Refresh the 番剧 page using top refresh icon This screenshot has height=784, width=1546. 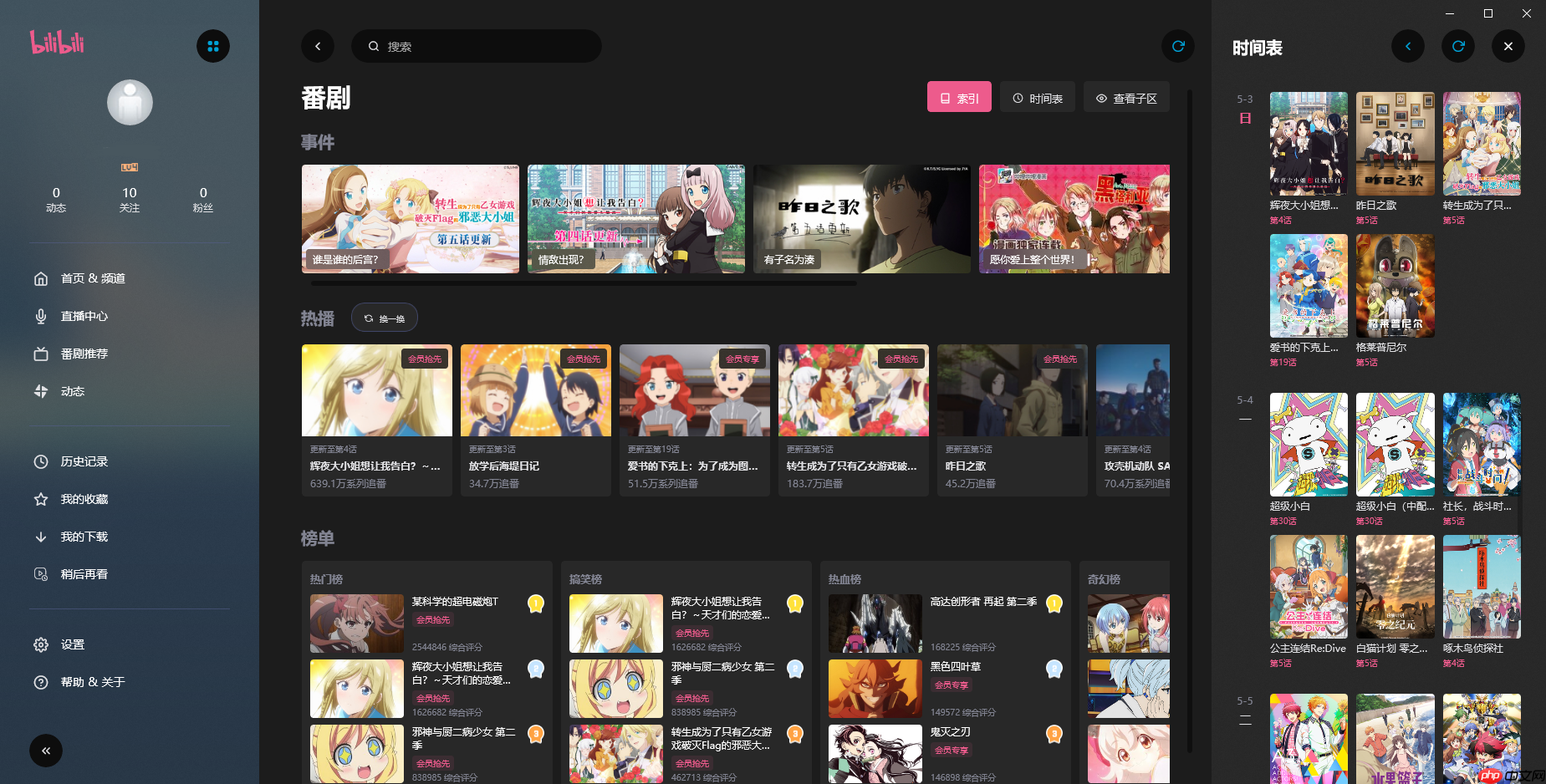pos(1178,46)
